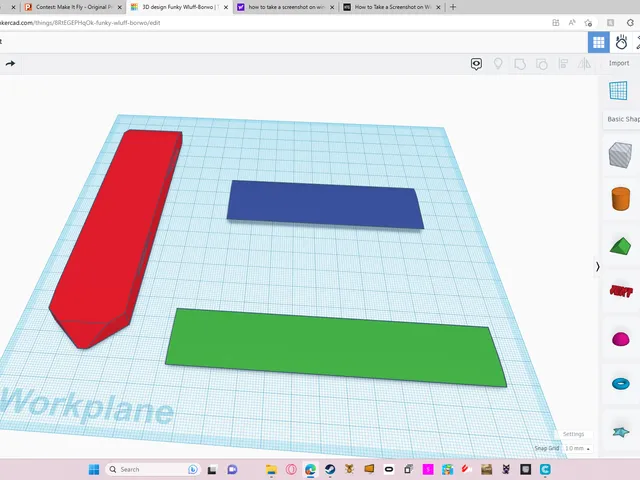Click the taskbar Search box
This screenshot has width=640, height=480.
(x=153, y=469)
